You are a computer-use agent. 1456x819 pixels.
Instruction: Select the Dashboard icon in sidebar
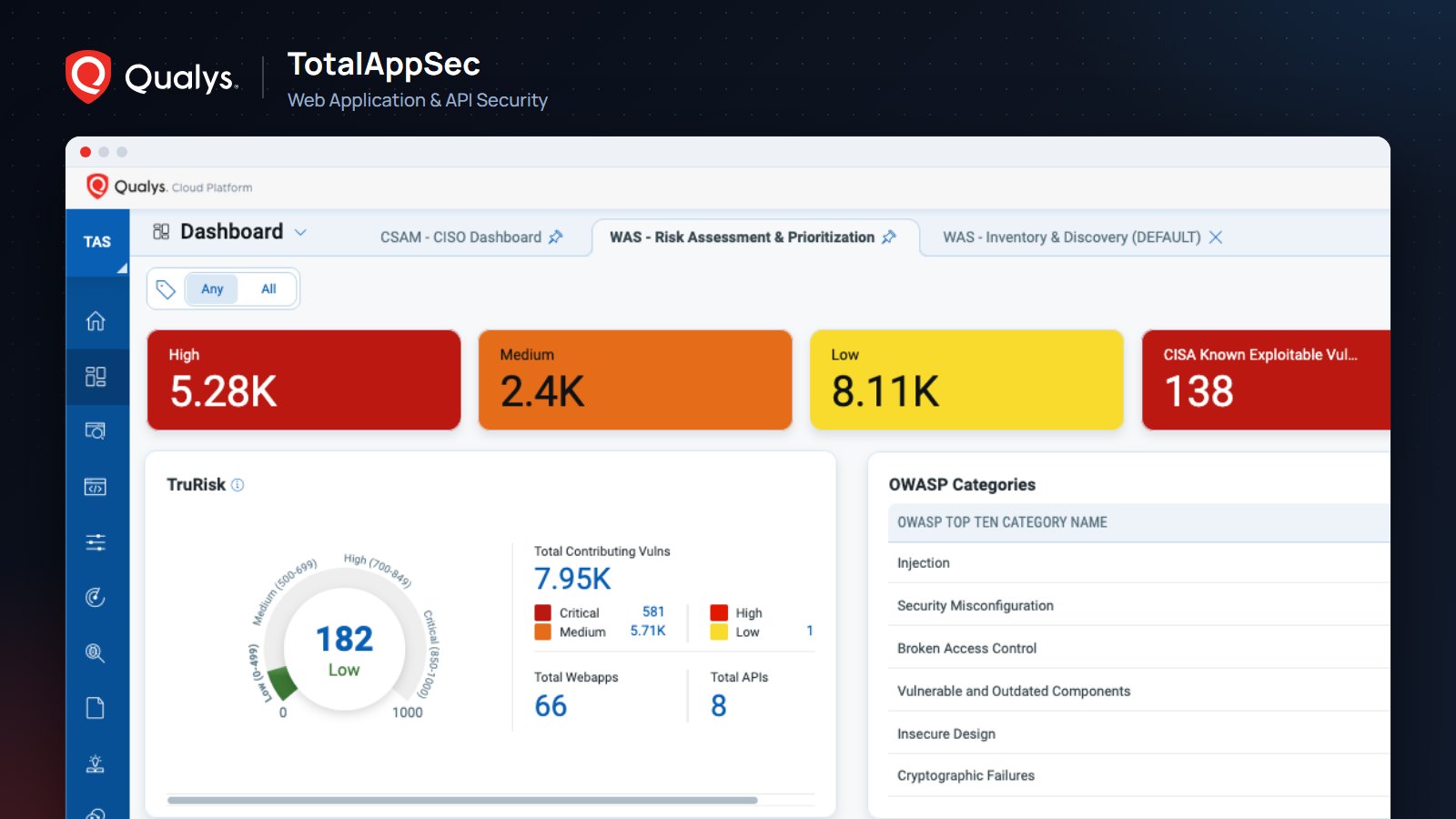[96, 377]
